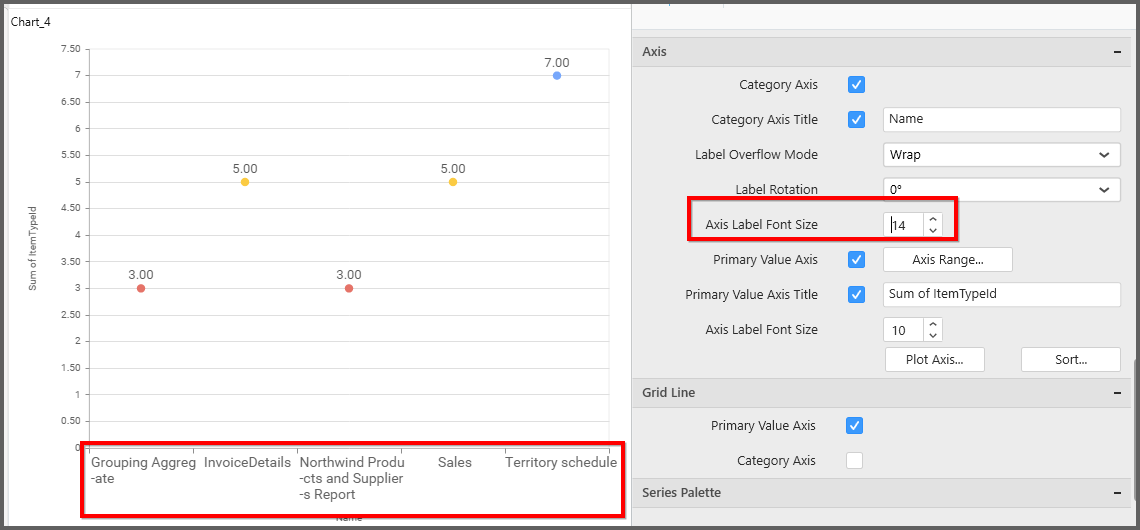Collapse the Series Palette section
This screenshot has width=1140, height=530.
click(x=1116, y=493)
